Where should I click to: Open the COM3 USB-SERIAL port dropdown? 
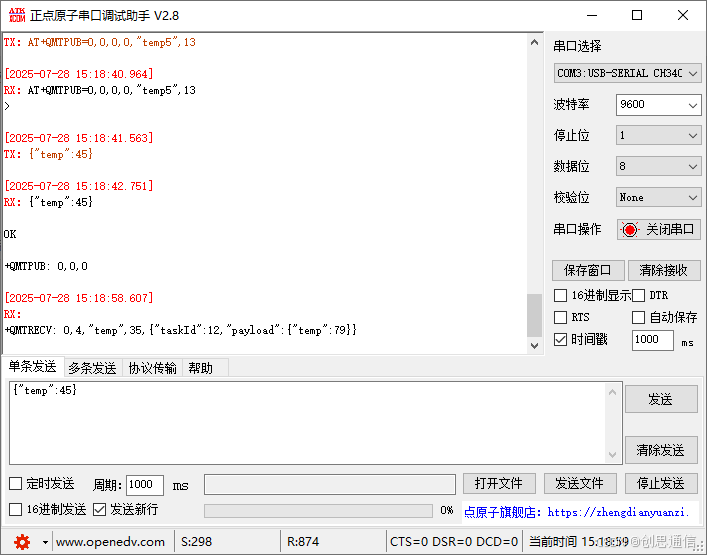pyautogui.click(x=627, y=73)
